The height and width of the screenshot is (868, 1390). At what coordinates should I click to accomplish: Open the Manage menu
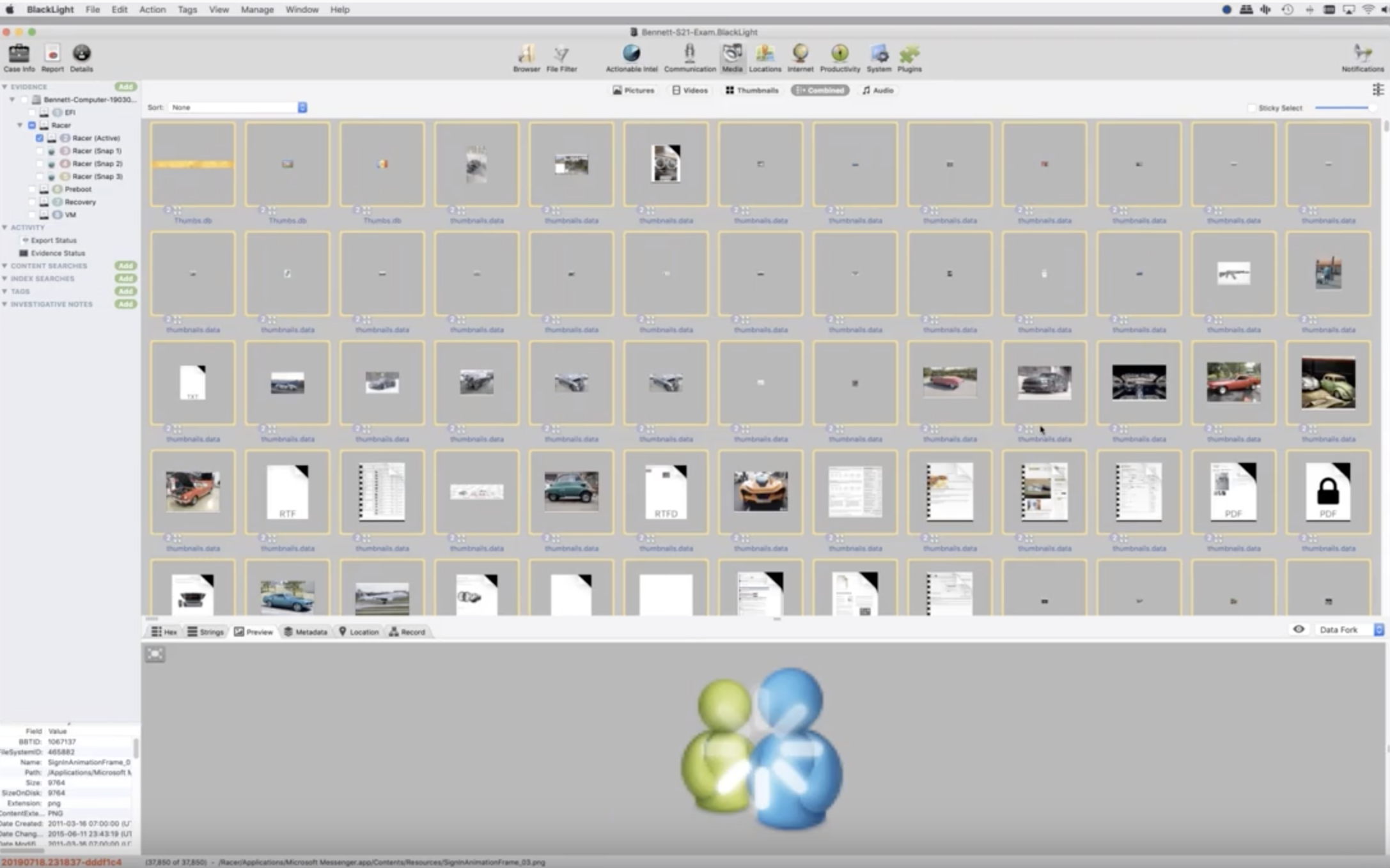tap(257, 10)
